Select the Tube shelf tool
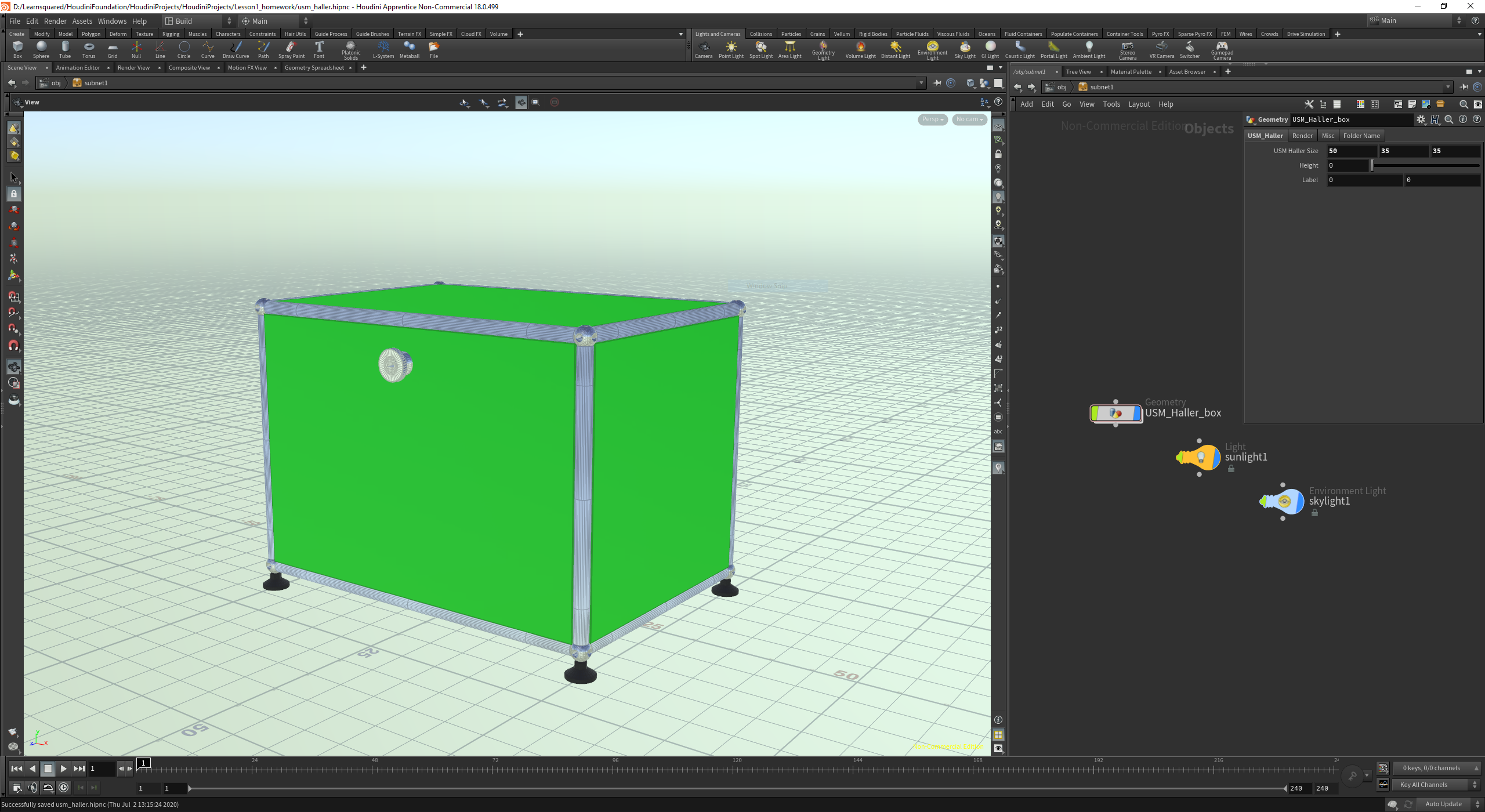Screen dimensions: 1485x812 point(65,50)
